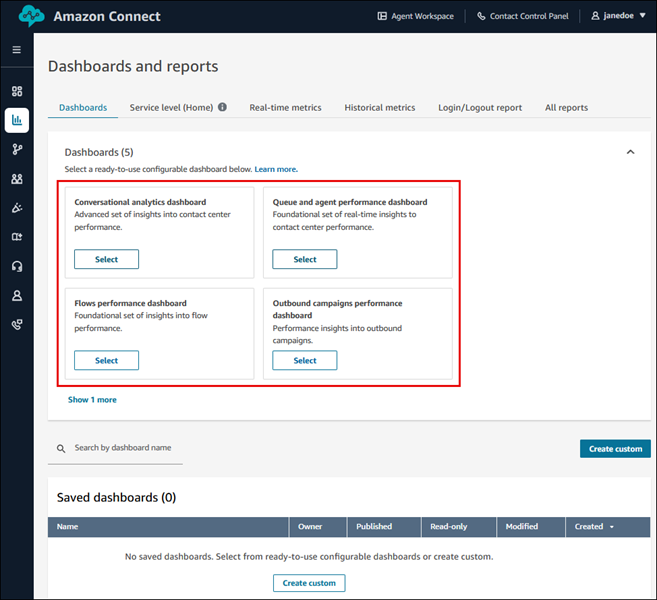Image resolution: width=657 pixels, height=600 pixels.
Task: Open the hamburger navigation menu
Action: [x=16, y=49]
